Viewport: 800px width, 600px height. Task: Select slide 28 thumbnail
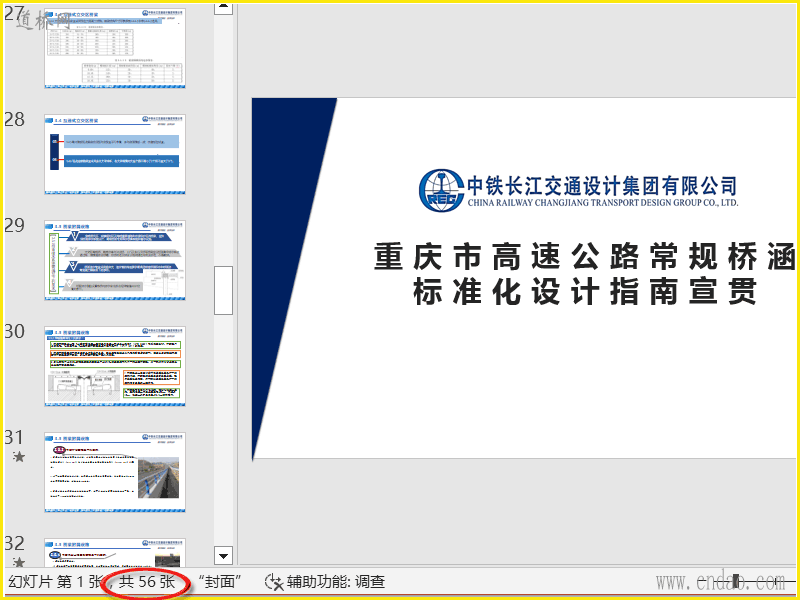[x=115, y=154]
